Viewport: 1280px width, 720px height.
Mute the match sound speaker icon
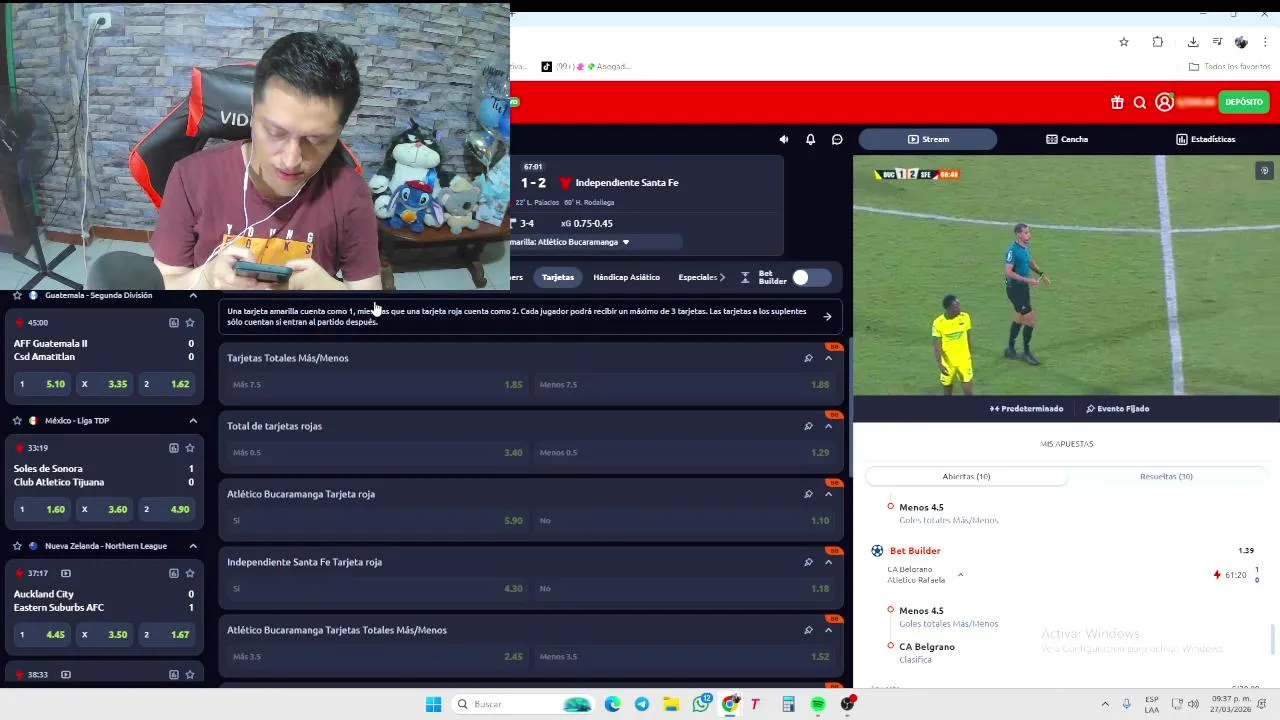point(783,139)
